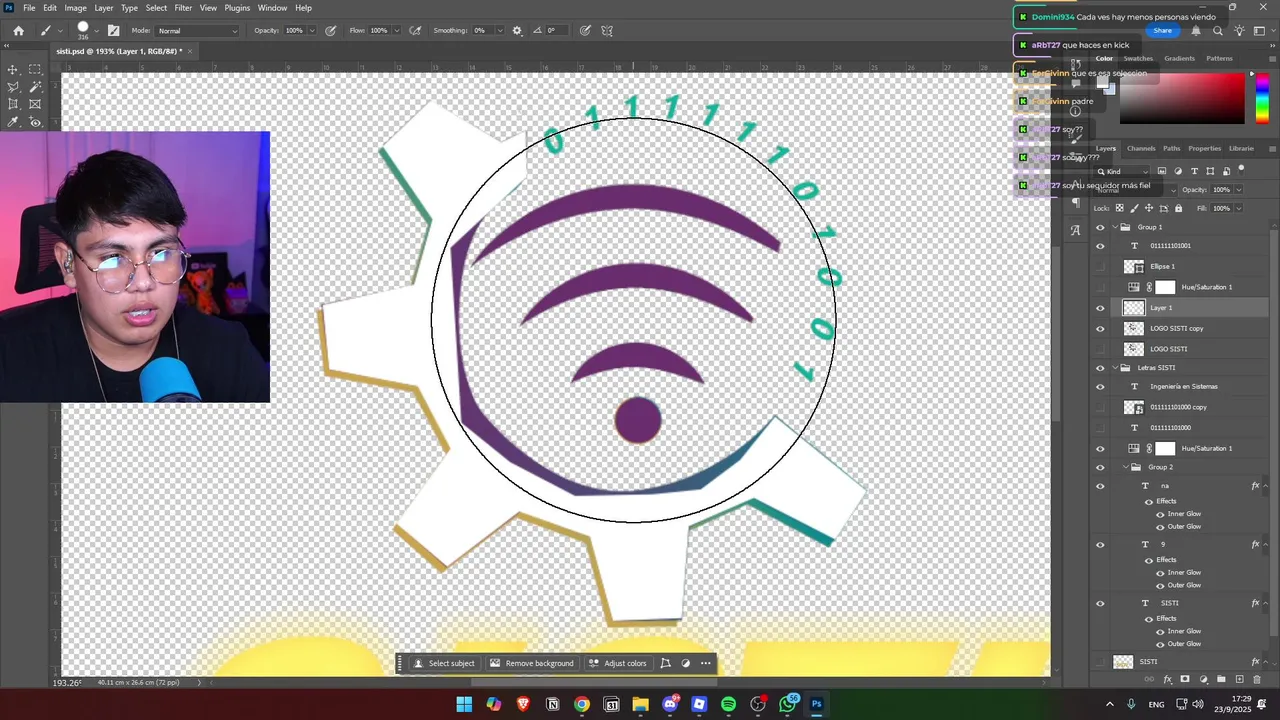This screenshot has width=1280, height=720.
Task: Select the Eyedropper tool
Action: (x=13, y=122)
